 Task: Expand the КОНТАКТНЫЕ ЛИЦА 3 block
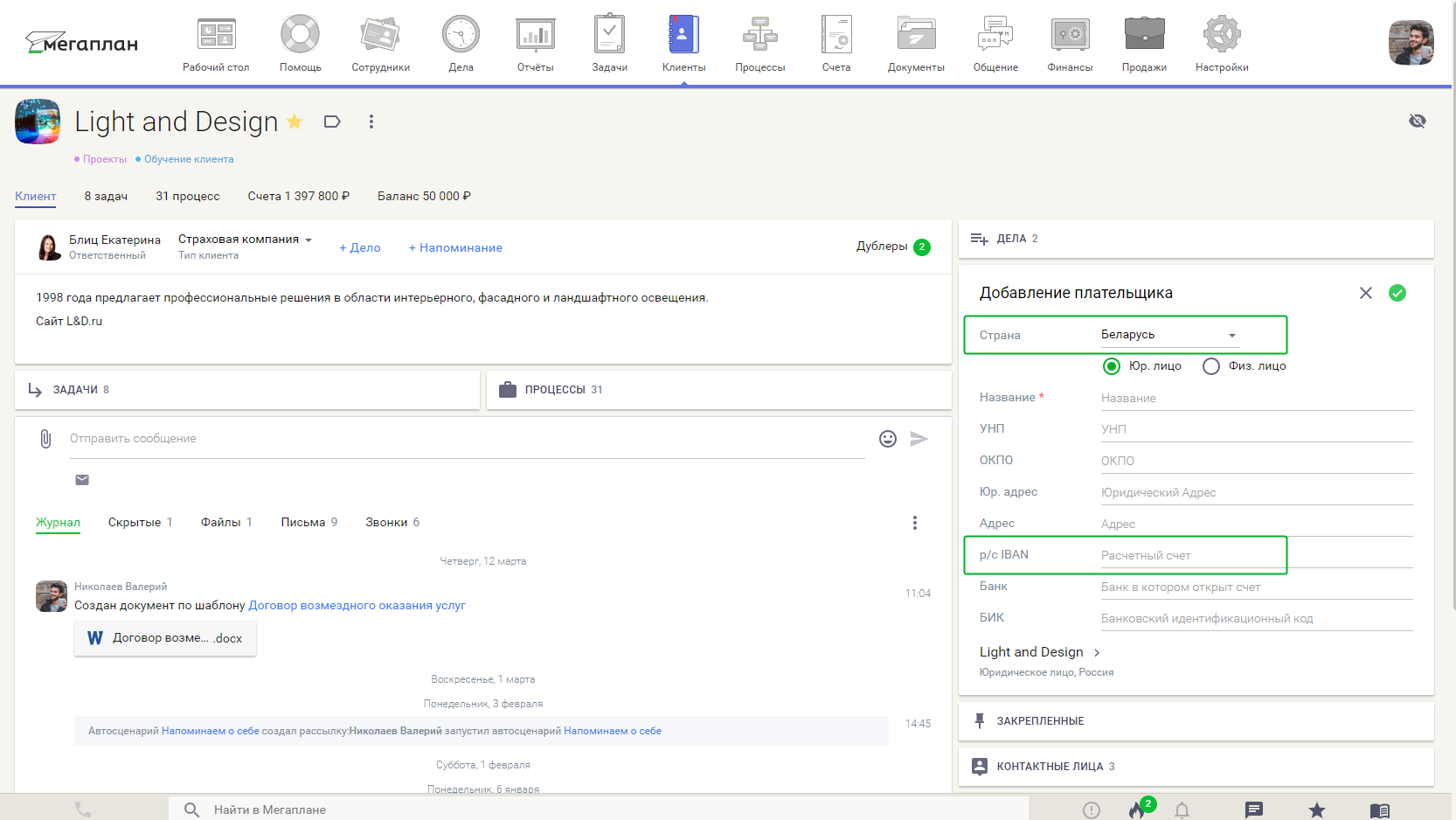pos(1196,767)
